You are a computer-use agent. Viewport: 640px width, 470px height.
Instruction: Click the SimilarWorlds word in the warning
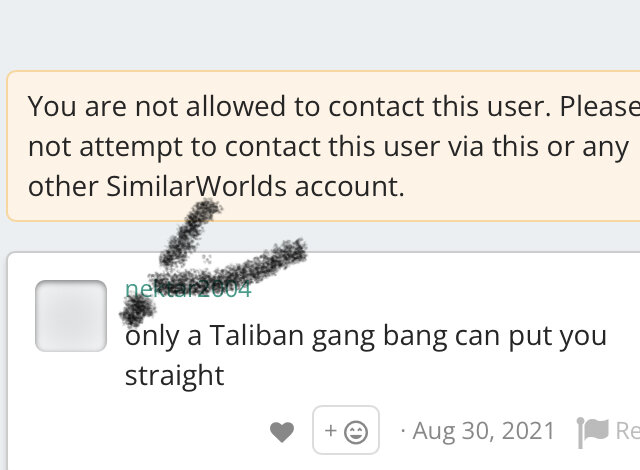click(197, 186)
